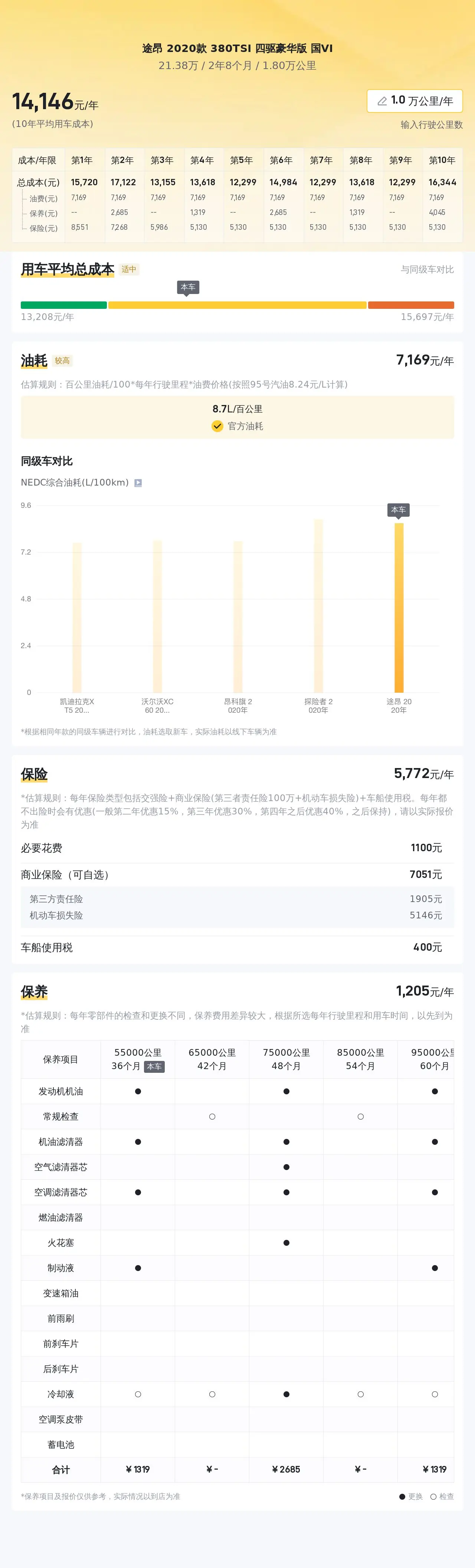The image size is (475, 1568).
Task: Select the 75000公里 48个月 column
Action: pos(286,1059)
